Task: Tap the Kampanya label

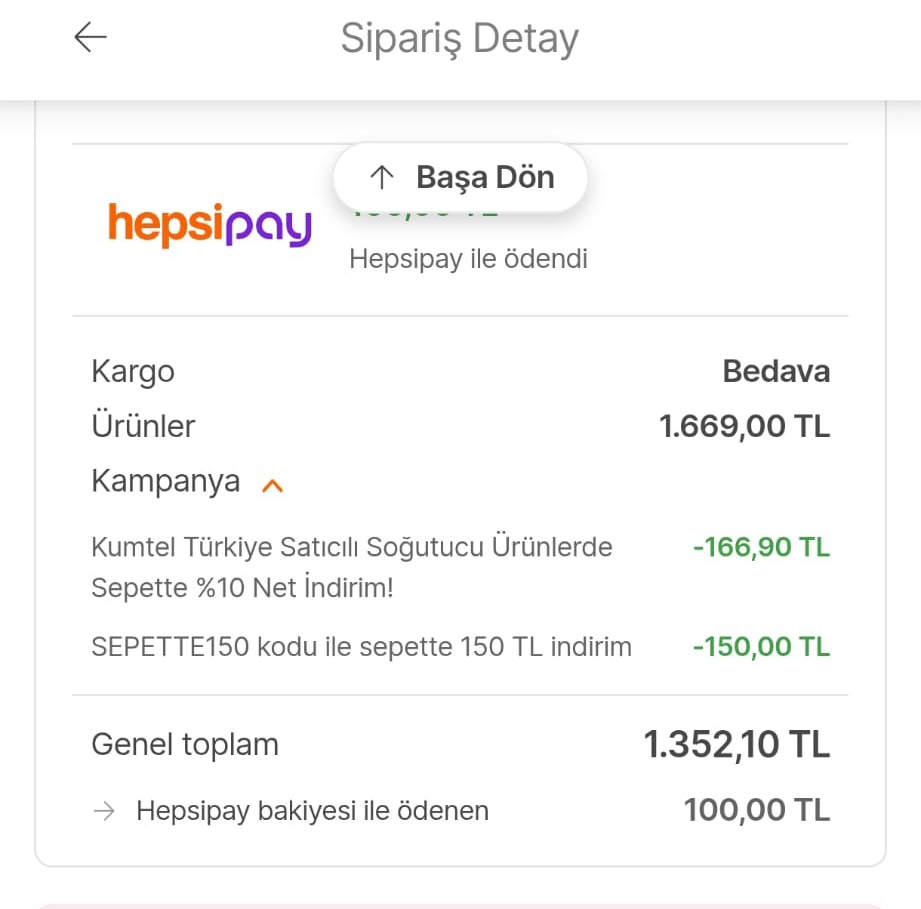Action: [166, 482]
